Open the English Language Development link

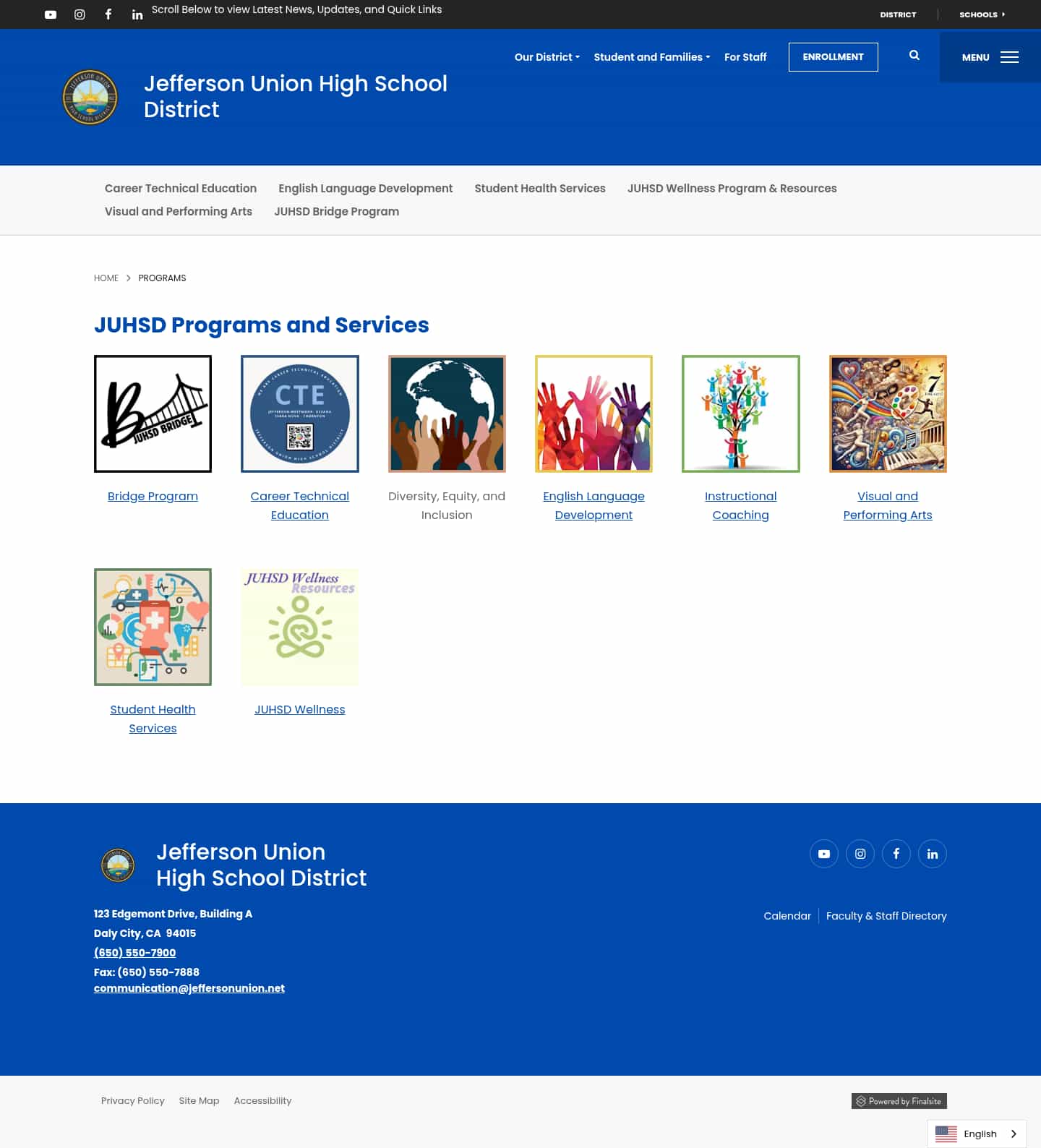pos(594,505)
